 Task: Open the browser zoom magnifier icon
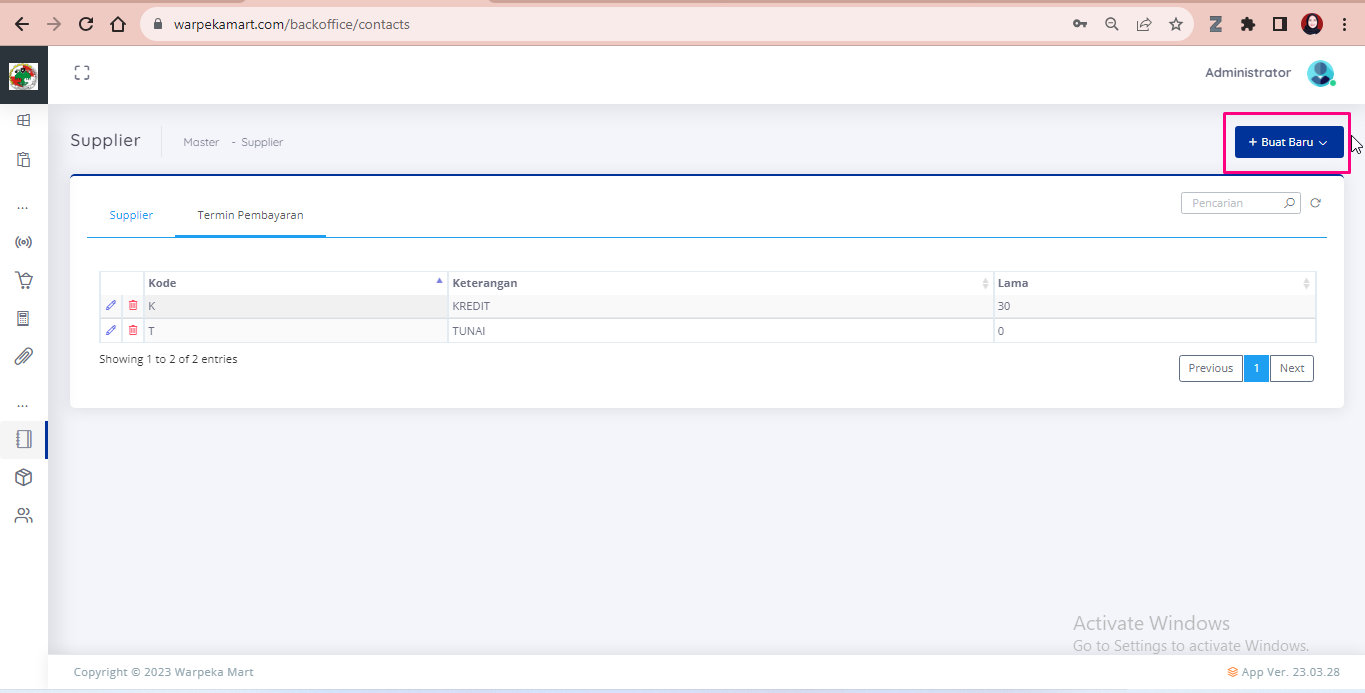(x=1111, y=24)
